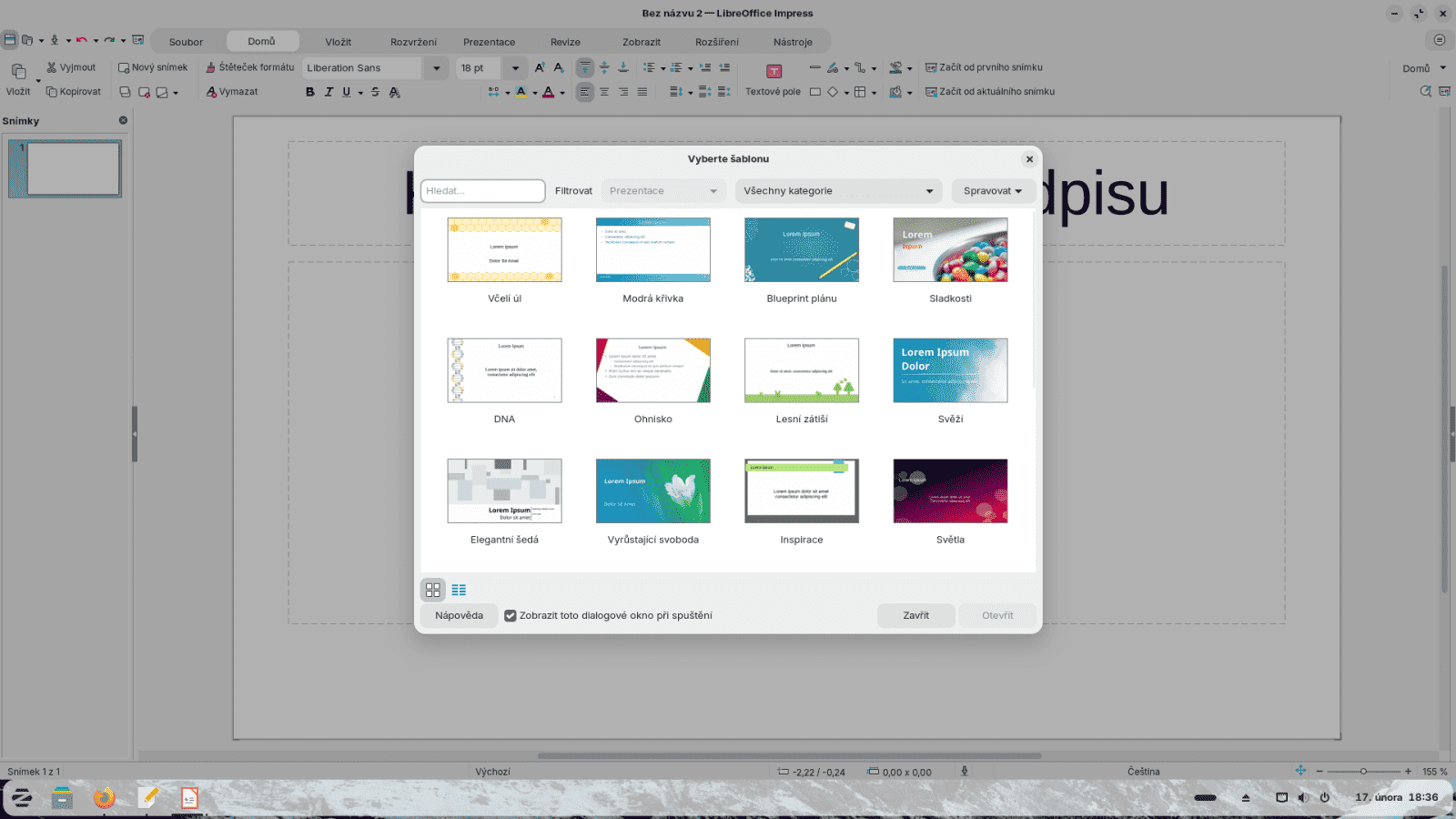Switch to the Vložit tab

click(x=339, y=42)
